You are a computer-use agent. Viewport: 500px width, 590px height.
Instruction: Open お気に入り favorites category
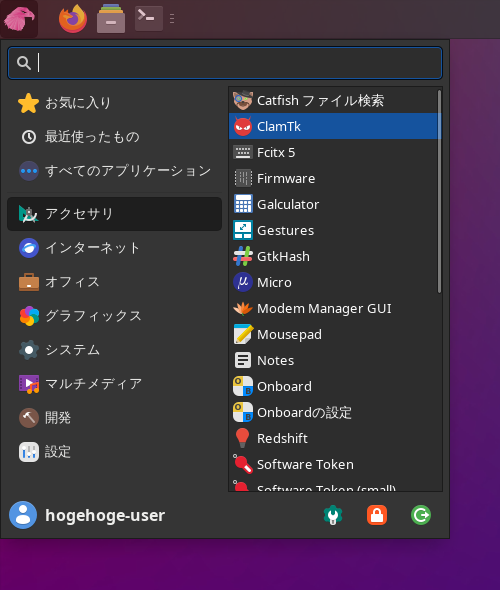pyautogui.click(x=114, y=103)
